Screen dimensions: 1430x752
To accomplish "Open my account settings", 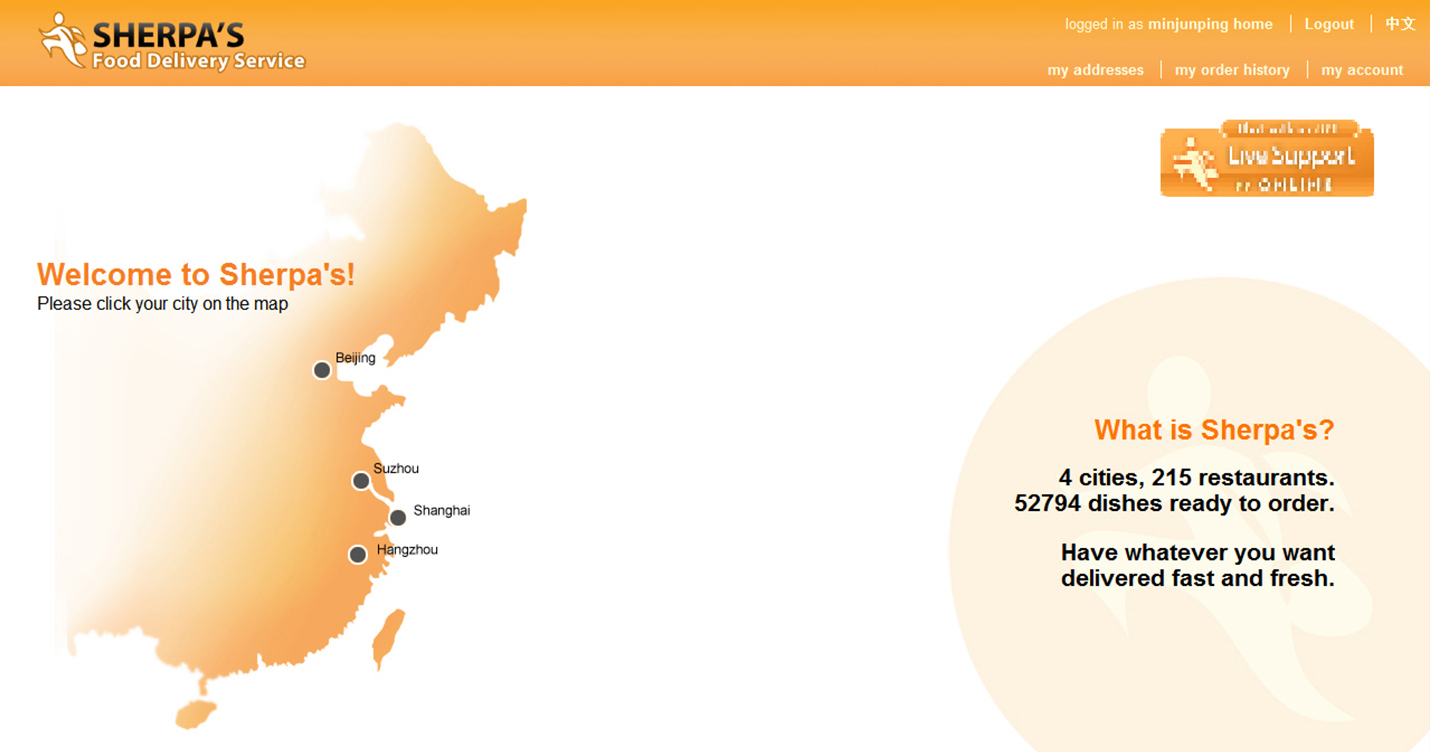I will pos(1362,70).
